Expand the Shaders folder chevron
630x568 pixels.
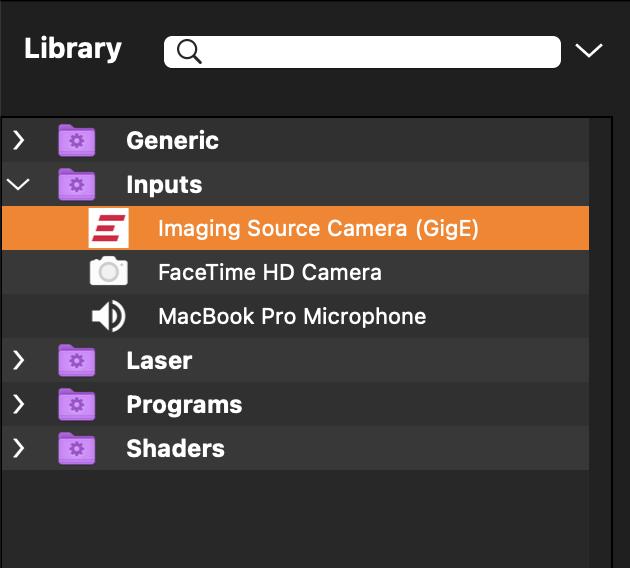pyautogui.click(x=18, y=448)
